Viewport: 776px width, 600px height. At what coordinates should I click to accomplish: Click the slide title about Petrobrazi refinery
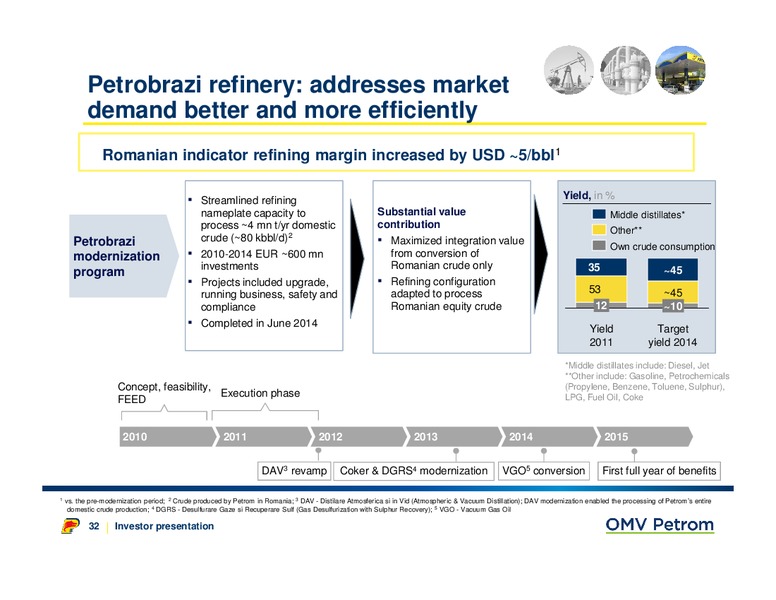[298, 97]
